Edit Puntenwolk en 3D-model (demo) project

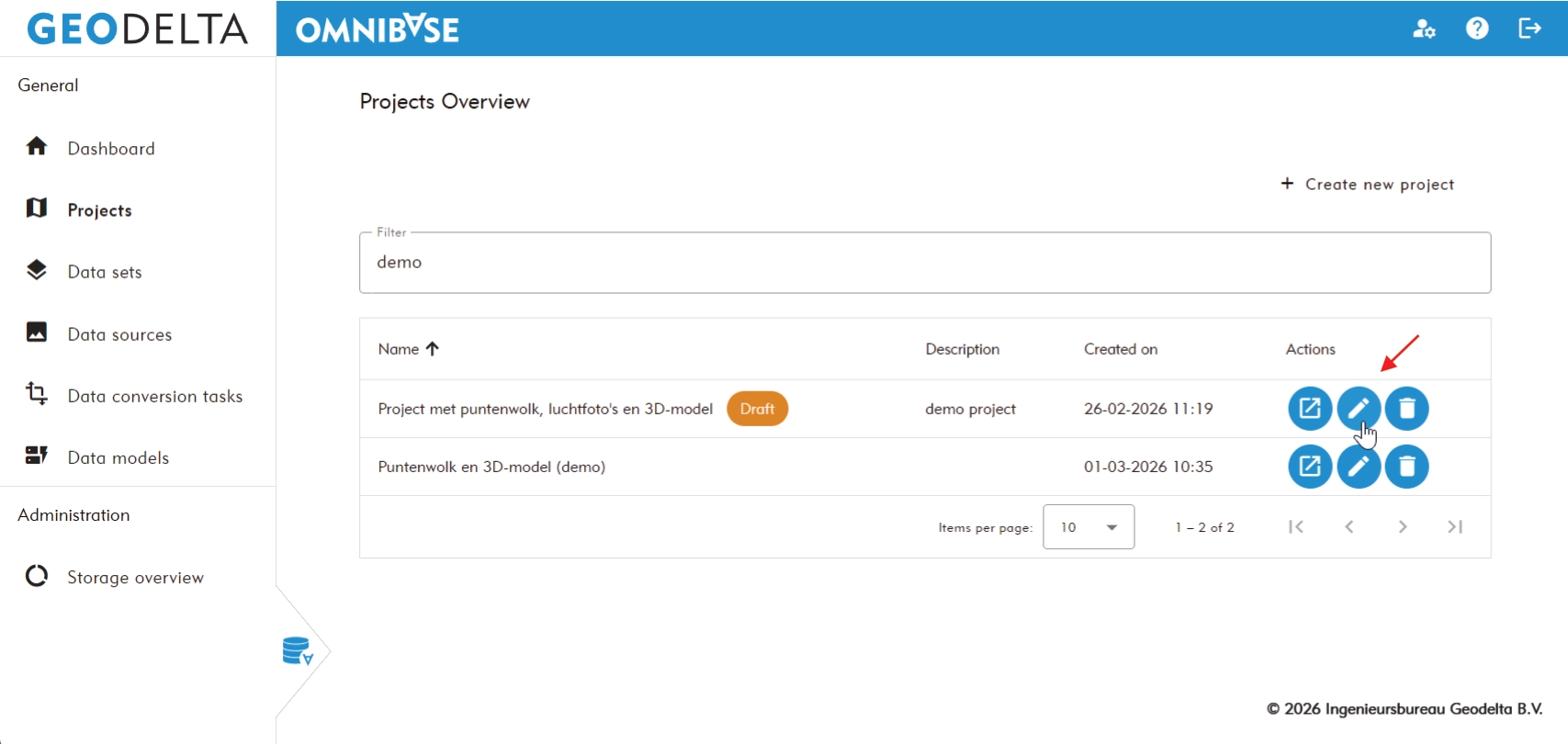tap(1359, 467)
